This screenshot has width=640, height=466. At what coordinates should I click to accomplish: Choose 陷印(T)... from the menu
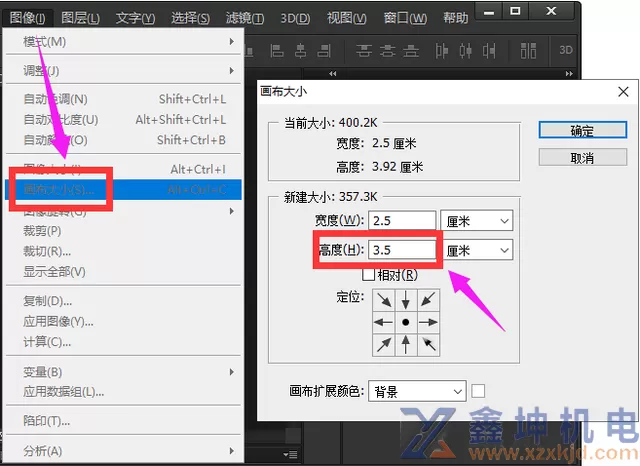pyautogui.click(x=123, y=421)
